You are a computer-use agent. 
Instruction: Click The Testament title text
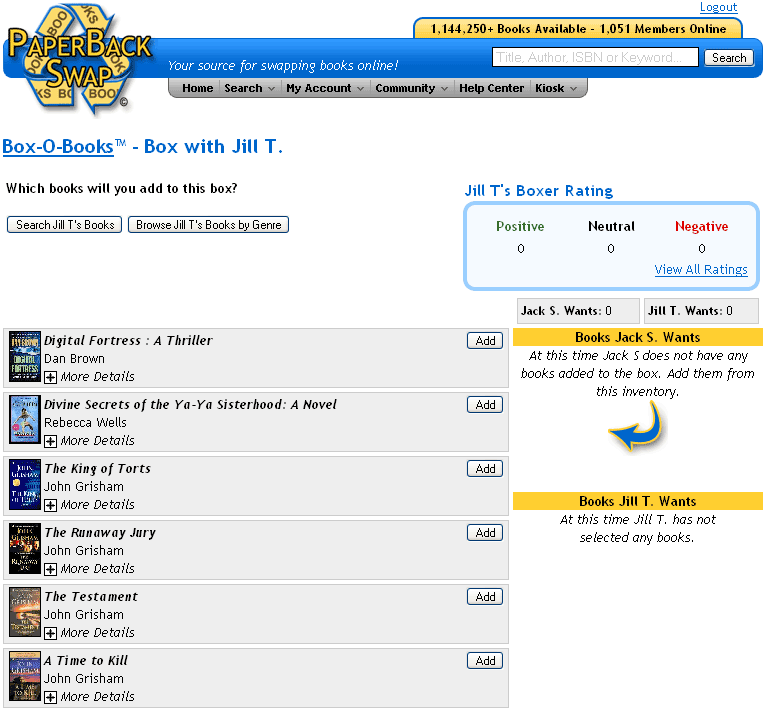(x=91, y=597)
